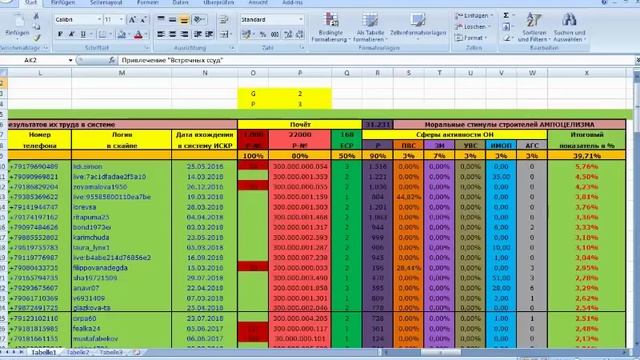Switch to the Daten ribbon tab
The image size is (640, 360).
pos(180,2)
